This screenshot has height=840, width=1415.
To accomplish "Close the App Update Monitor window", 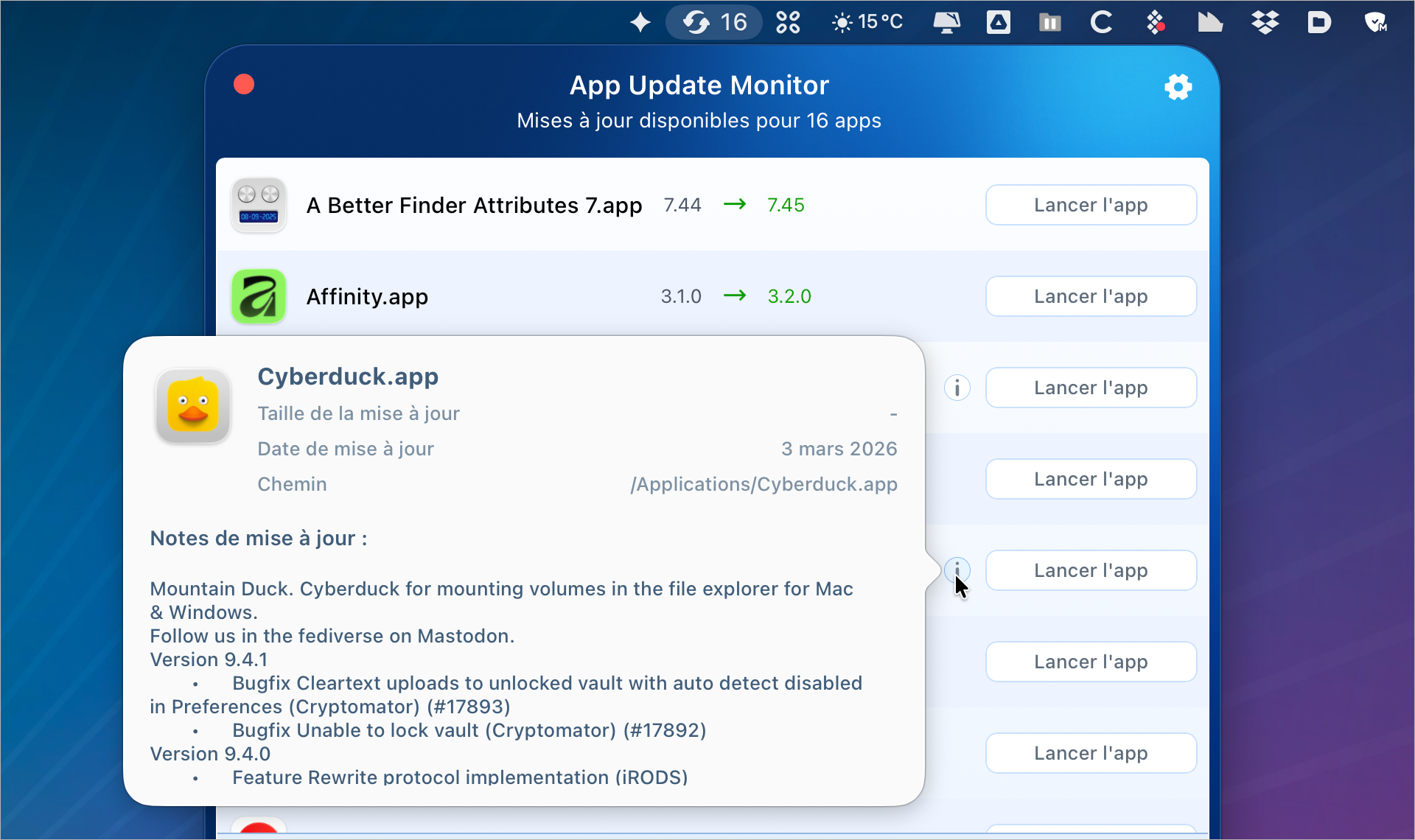I will click(244, 84).
